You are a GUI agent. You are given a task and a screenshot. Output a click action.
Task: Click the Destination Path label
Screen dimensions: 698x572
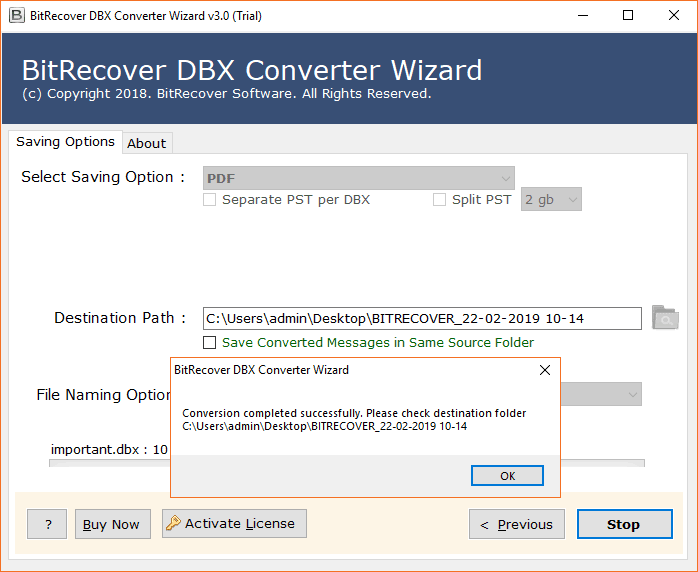[120, 318]
